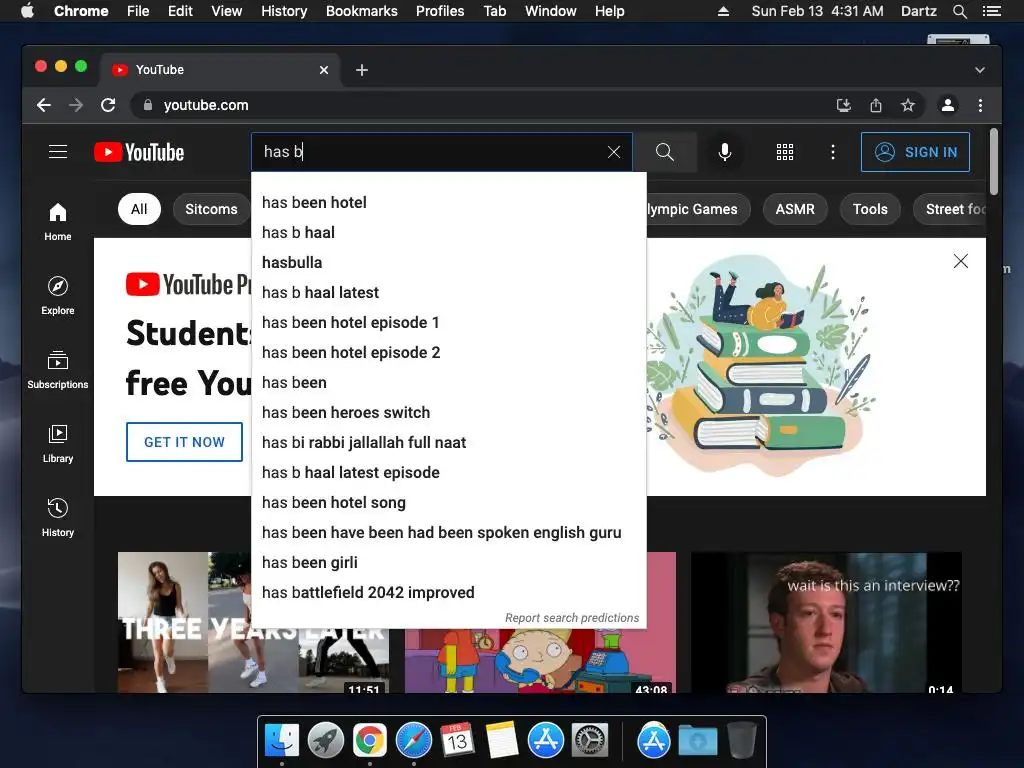Image resolution: width=1024 pixels, height=768 pixels.
Task: Expand the tab search chevron
Action: (980, 70)
